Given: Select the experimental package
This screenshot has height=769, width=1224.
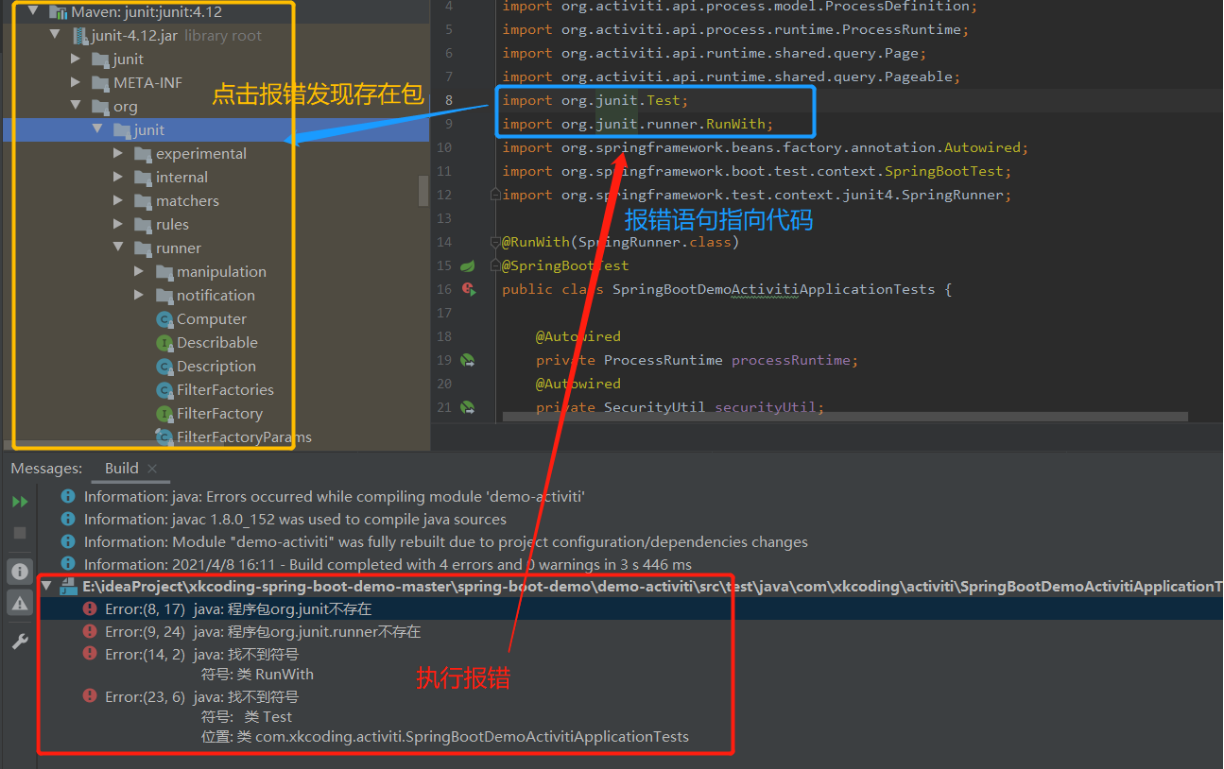Looking at the screenshot, I should [x=201, y=153].
